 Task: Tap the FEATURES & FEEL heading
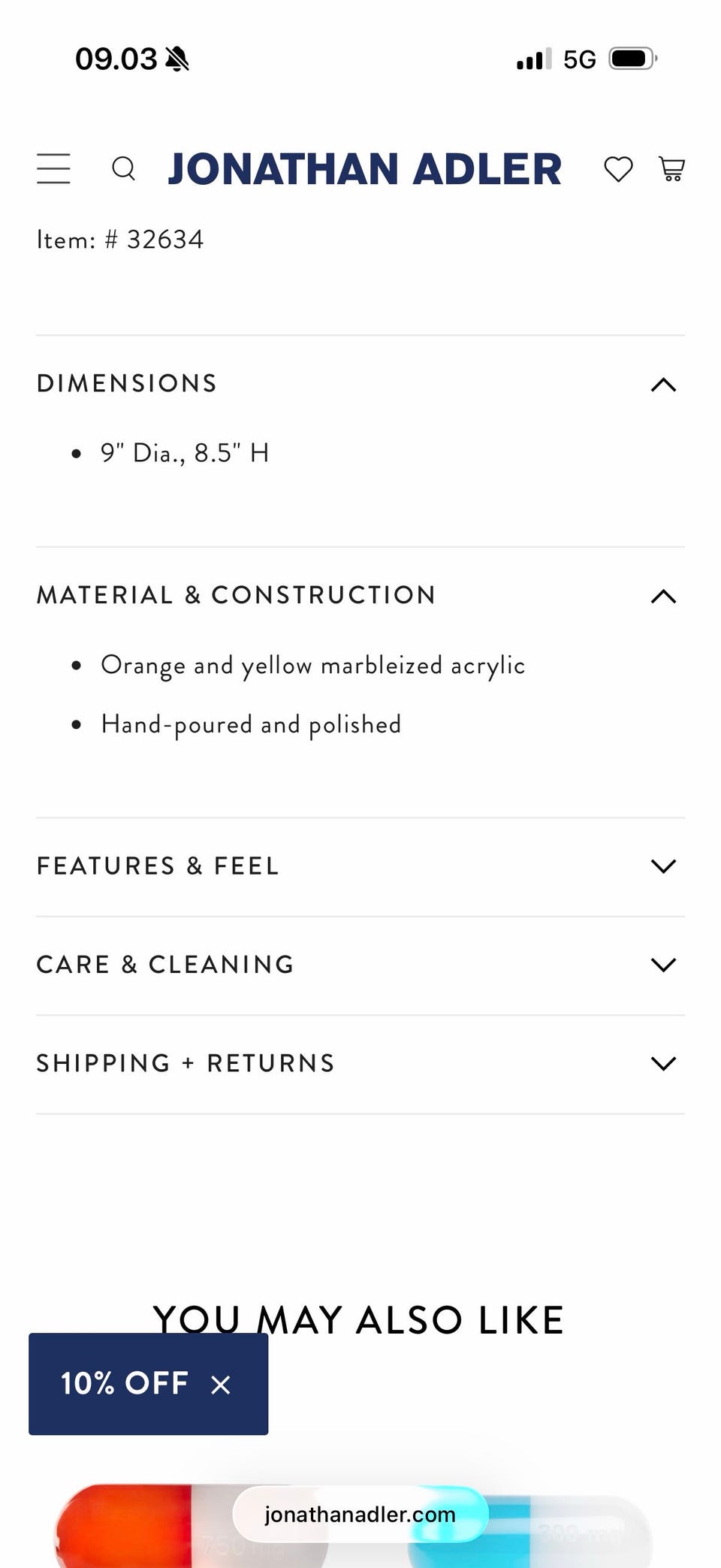click(x=158, y=866)
